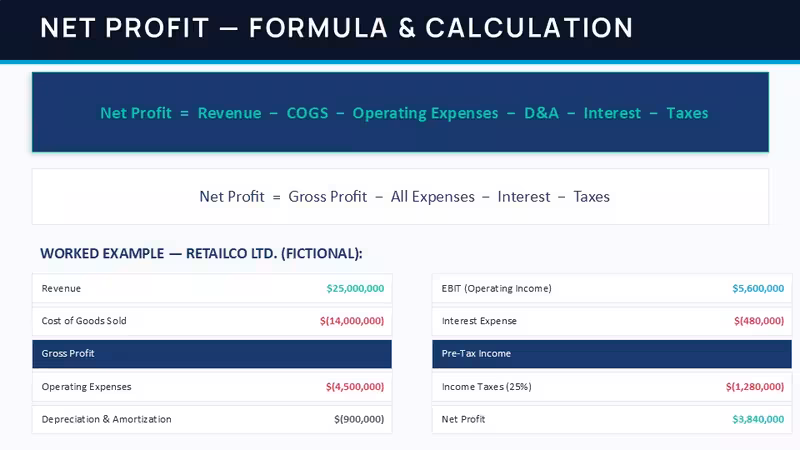Select the Cost of Goods Sold row

[212, 321]
